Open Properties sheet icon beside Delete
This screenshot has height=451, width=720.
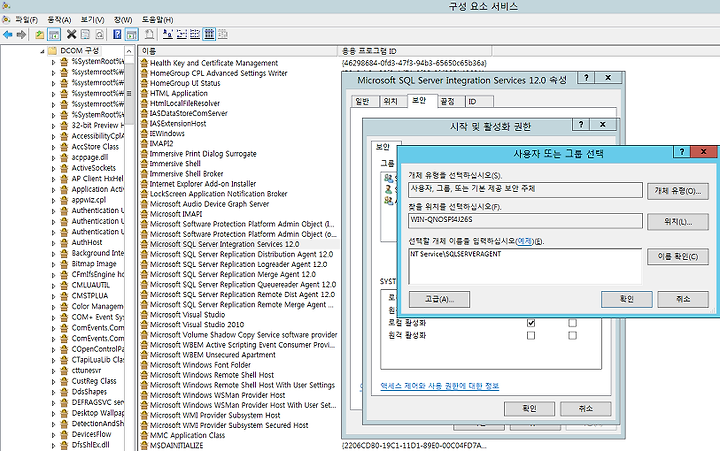pos(85,34)
